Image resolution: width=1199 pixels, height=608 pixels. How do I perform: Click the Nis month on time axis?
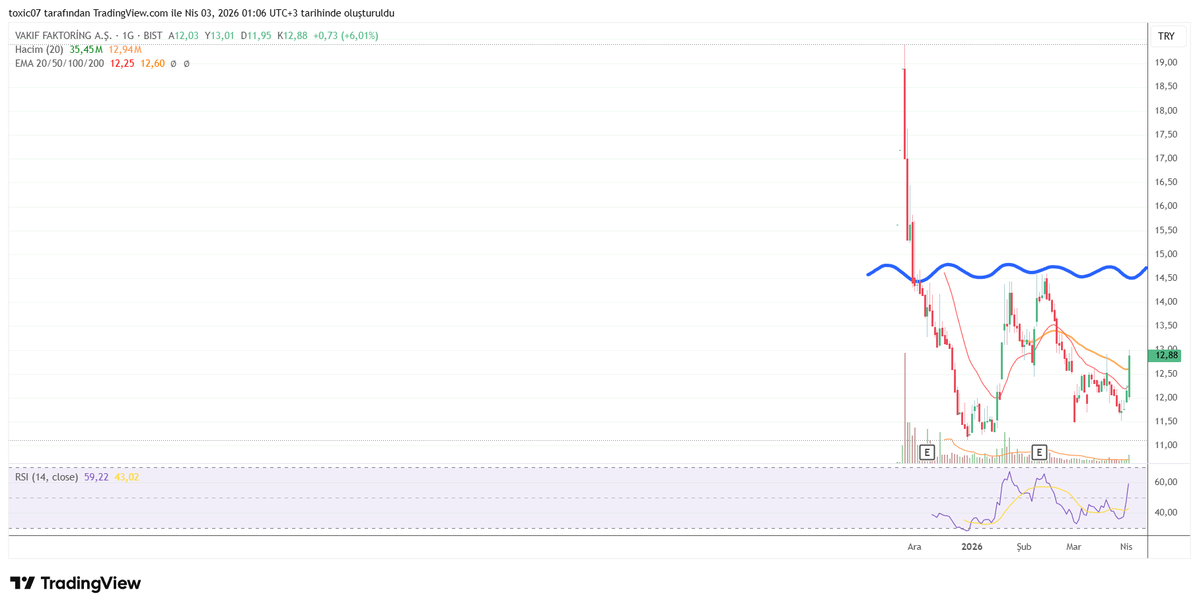click(1126, 547)
